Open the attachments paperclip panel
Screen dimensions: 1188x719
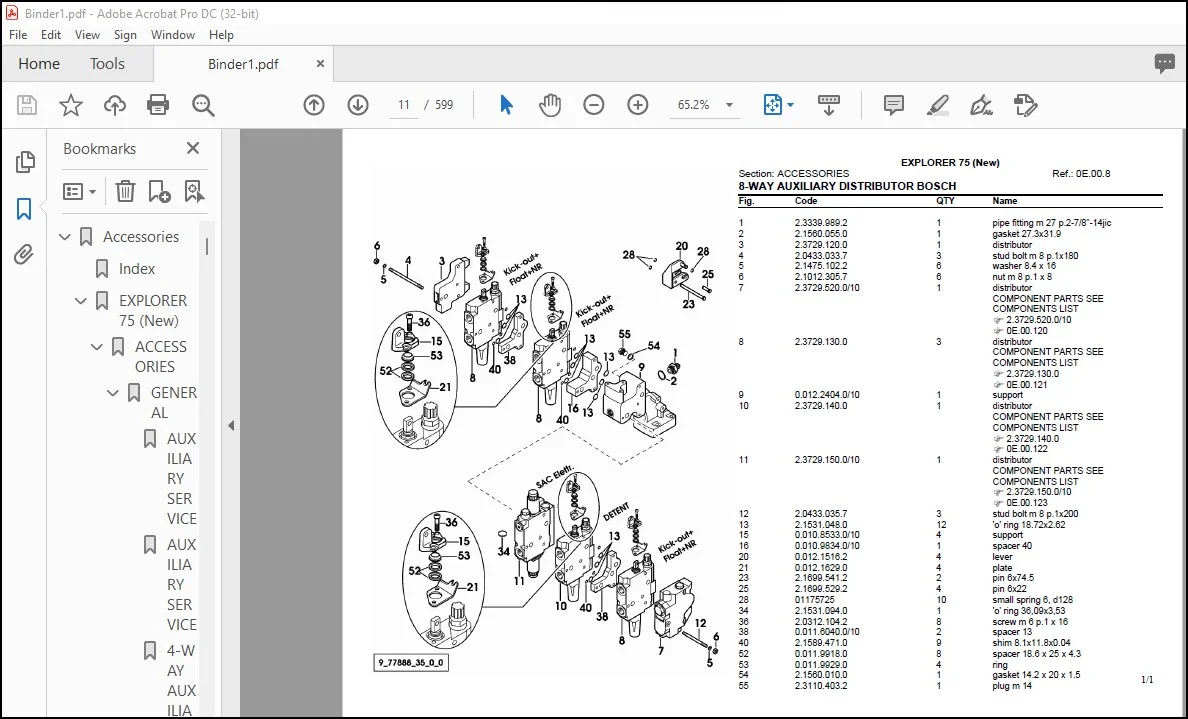24,255
